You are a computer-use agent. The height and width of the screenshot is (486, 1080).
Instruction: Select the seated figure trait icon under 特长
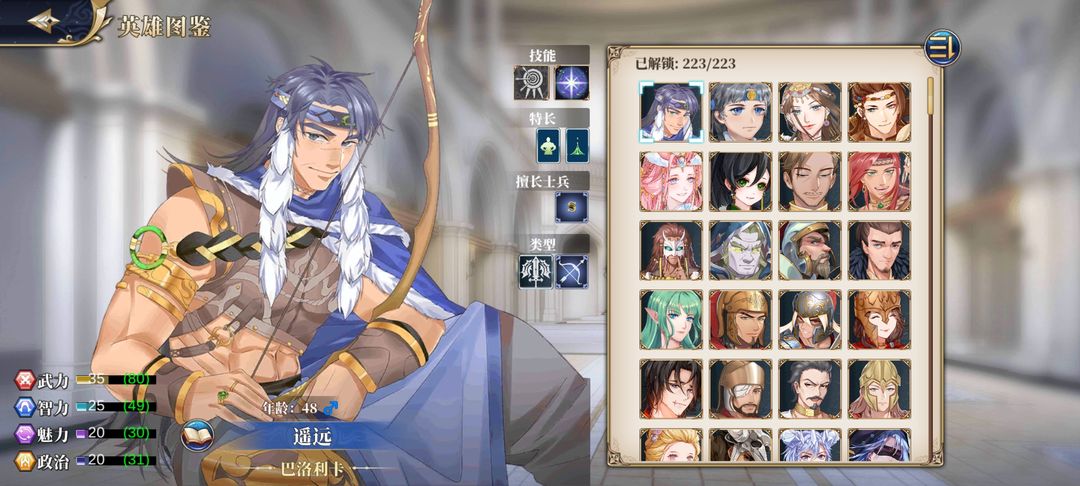(548, 146)
